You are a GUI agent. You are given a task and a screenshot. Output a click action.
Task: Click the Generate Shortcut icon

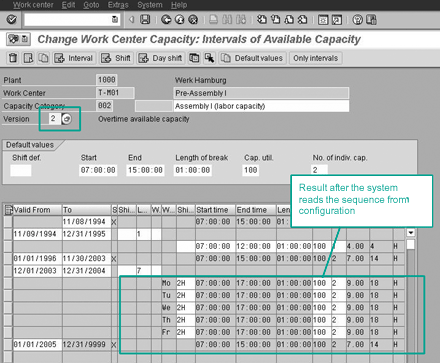point(337,20)
